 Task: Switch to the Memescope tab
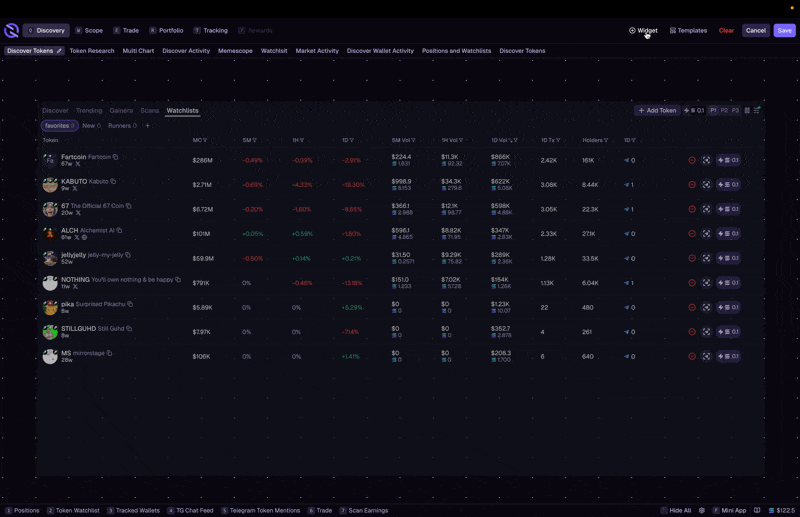coord(235,51)
